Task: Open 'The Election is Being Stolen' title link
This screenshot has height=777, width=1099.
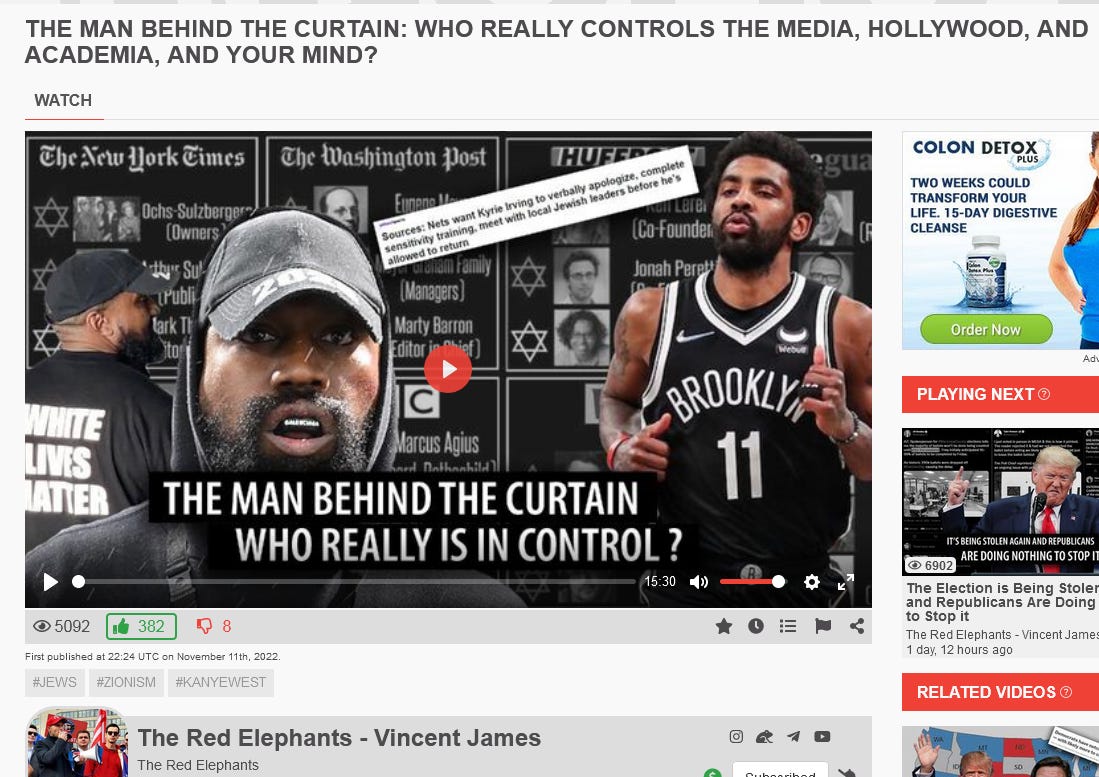Action: (1002, 602)
